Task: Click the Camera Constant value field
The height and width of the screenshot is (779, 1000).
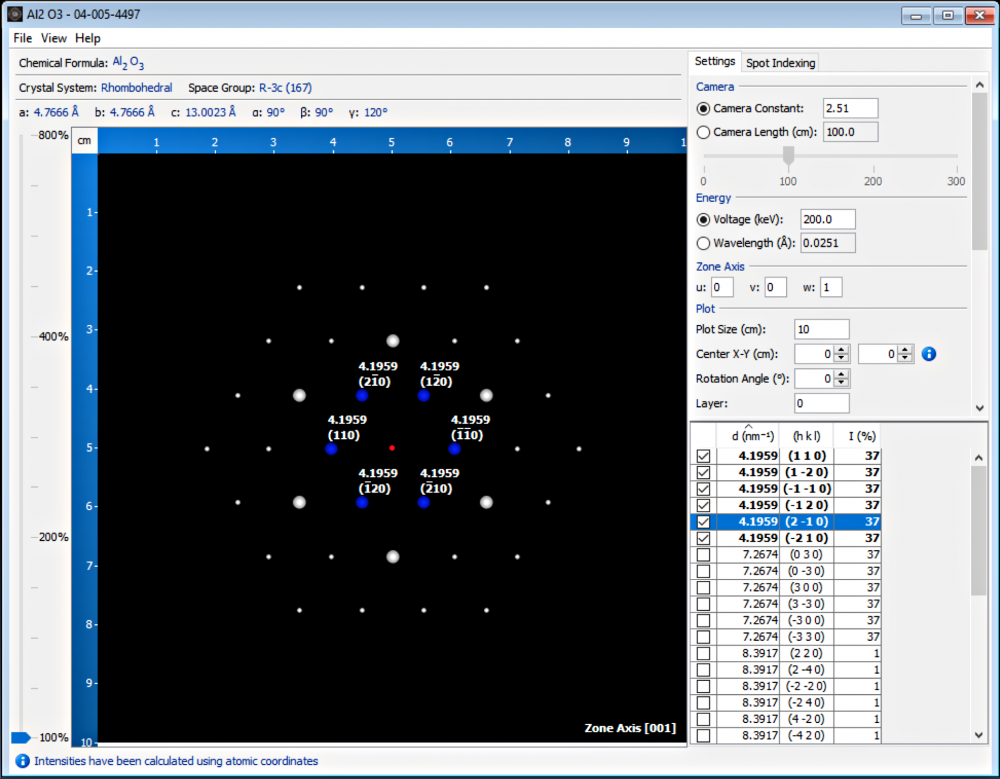Action: point(850,108)
